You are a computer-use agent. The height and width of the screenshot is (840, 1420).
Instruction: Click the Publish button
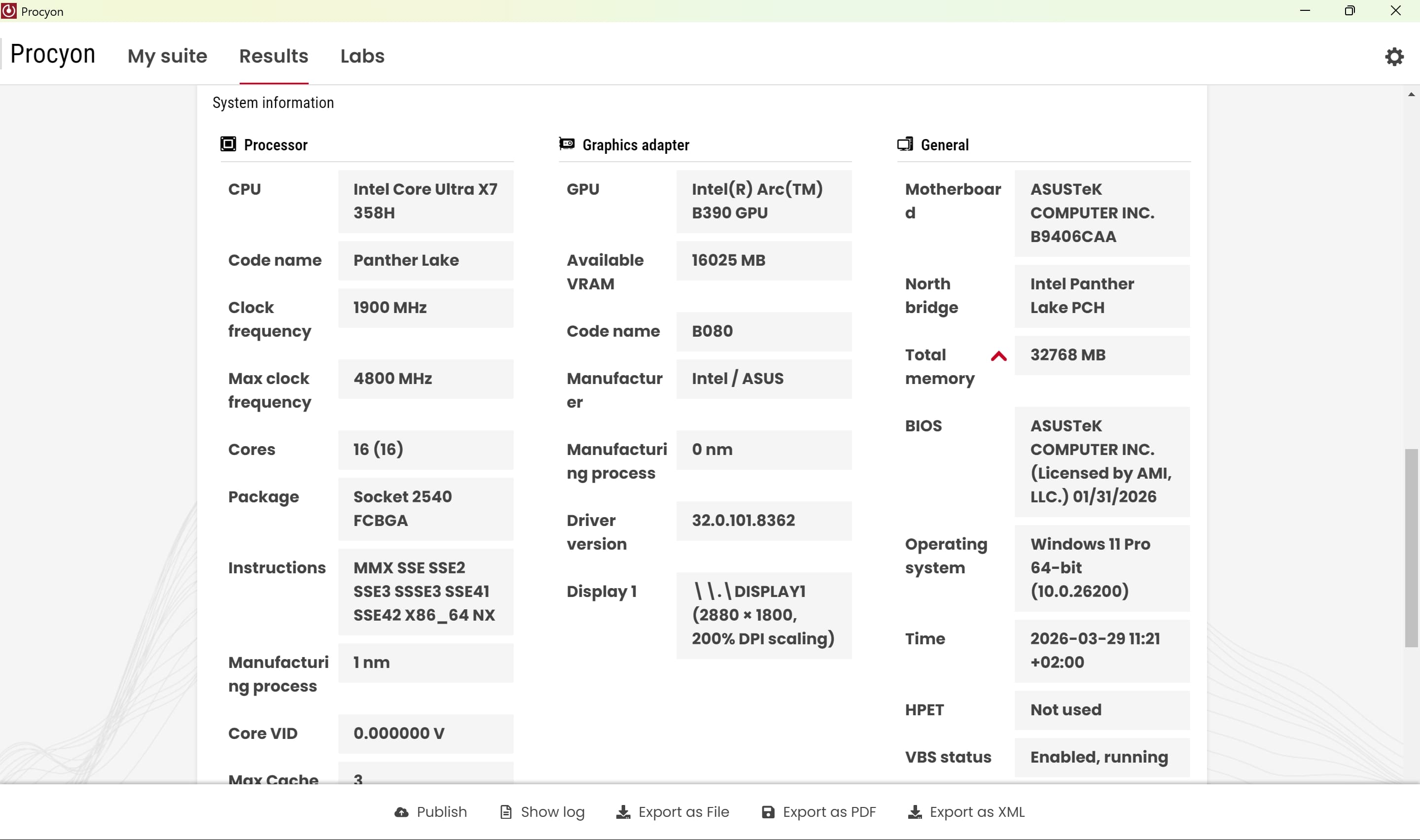441,812
